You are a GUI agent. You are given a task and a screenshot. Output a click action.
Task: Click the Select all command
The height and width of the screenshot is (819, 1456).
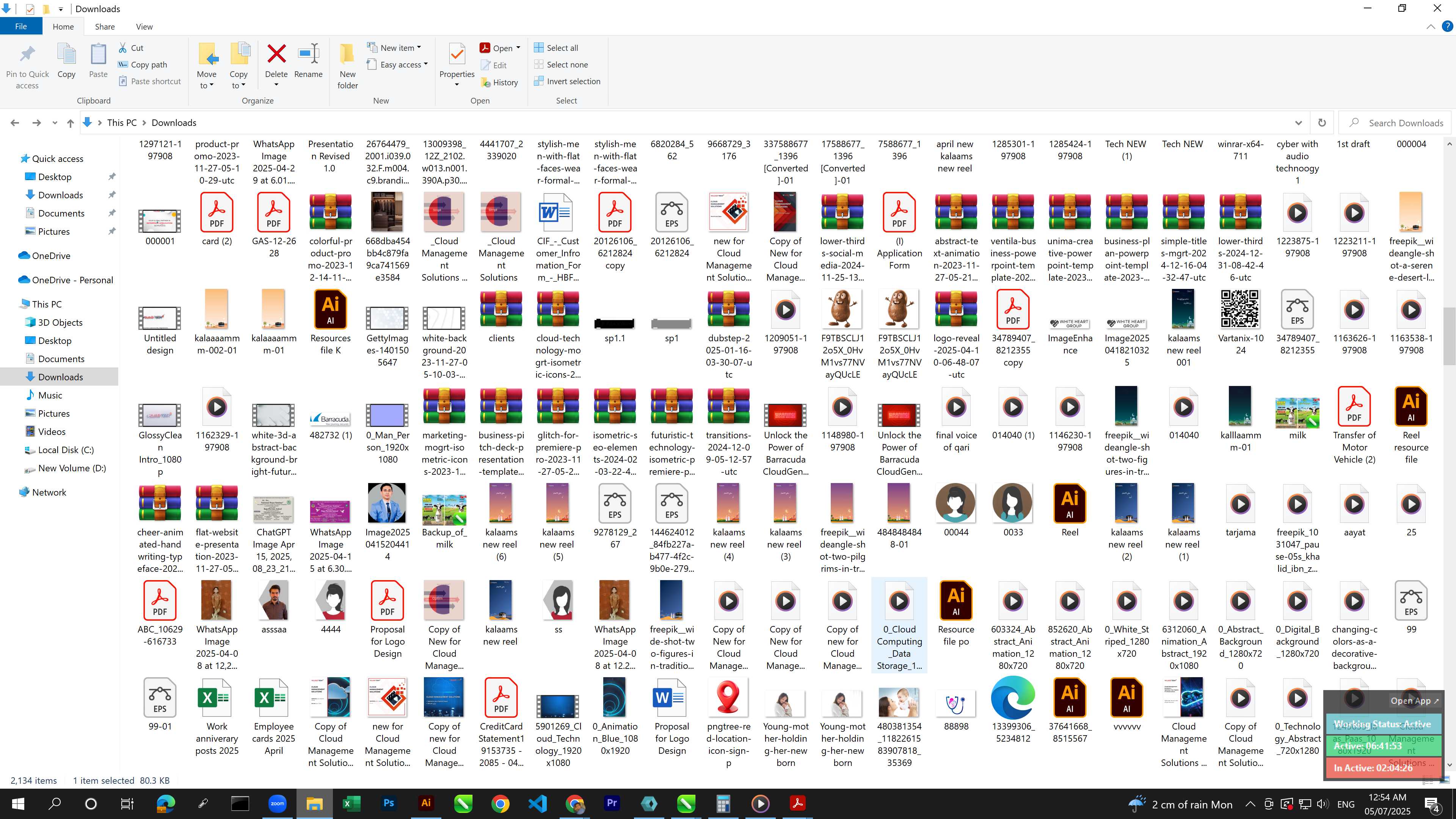point(556,48)
